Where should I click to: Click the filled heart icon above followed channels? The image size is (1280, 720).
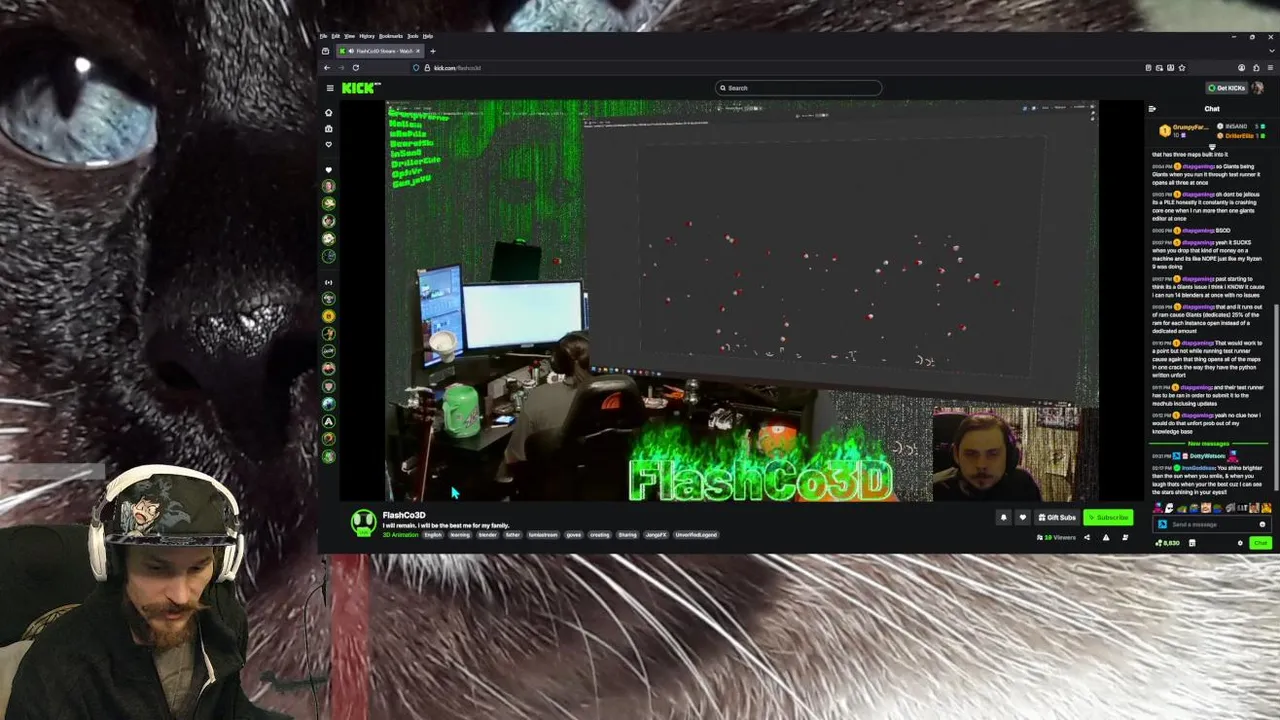tap(328, 170)
